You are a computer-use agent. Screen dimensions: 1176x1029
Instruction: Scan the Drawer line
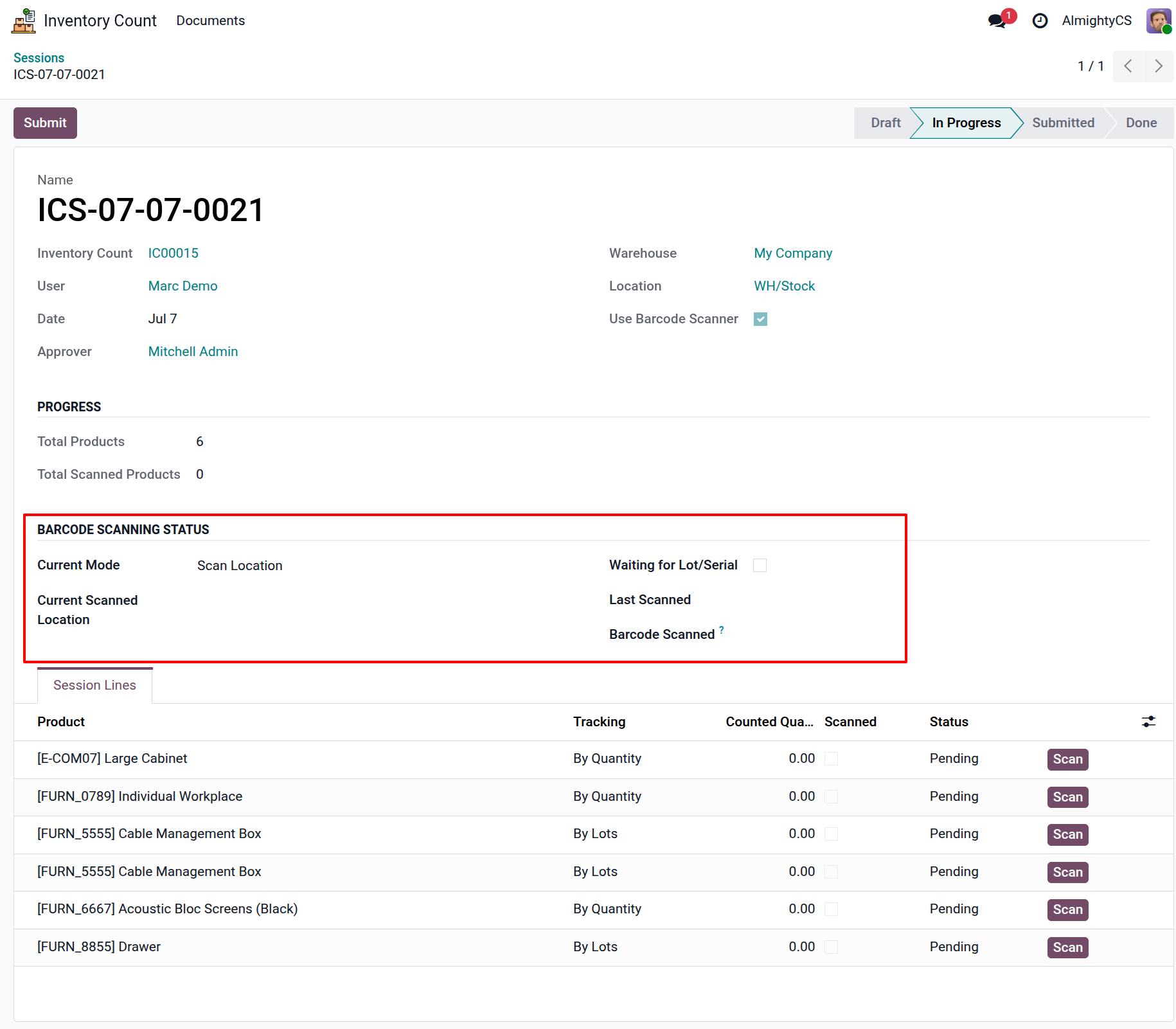(x=1067, y=947)
